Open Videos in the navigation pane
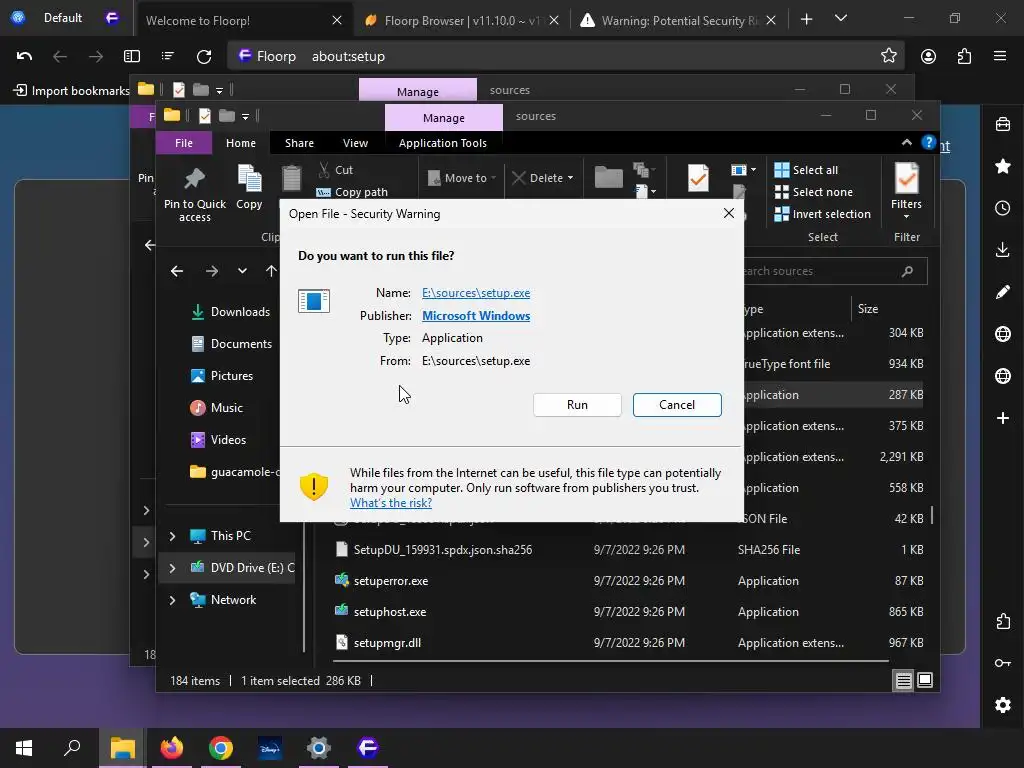Image resolution: width=1024 pixels, height=768 pixels. [218, 440]
